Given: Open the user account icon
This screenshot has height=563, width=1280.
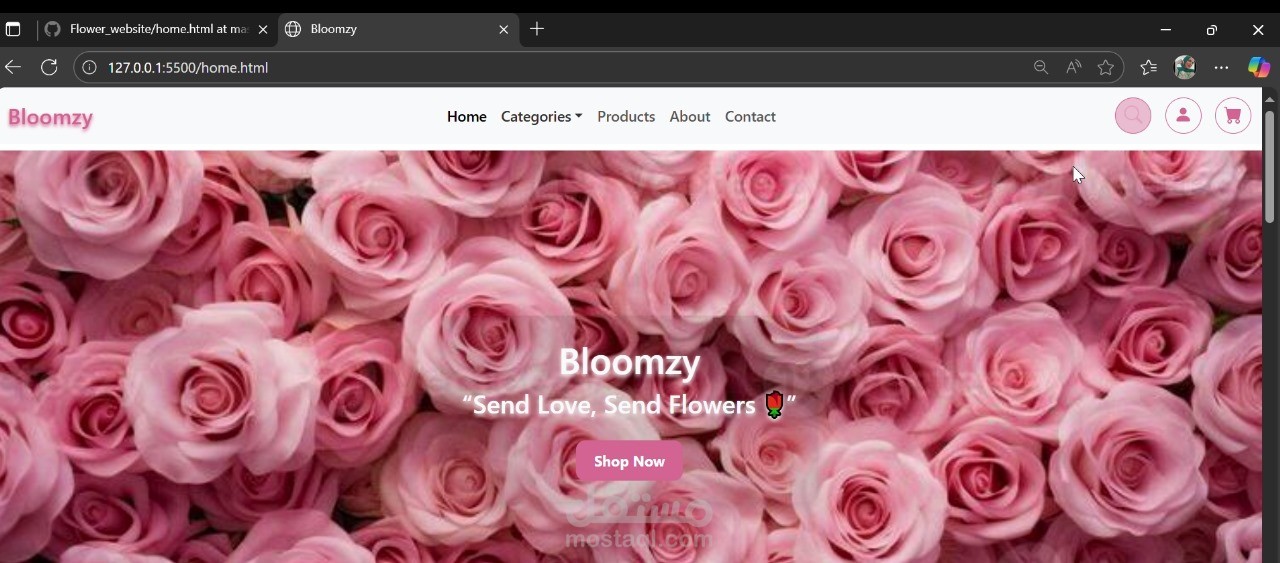Looking at the screenshot, I should coord(1183,116).
